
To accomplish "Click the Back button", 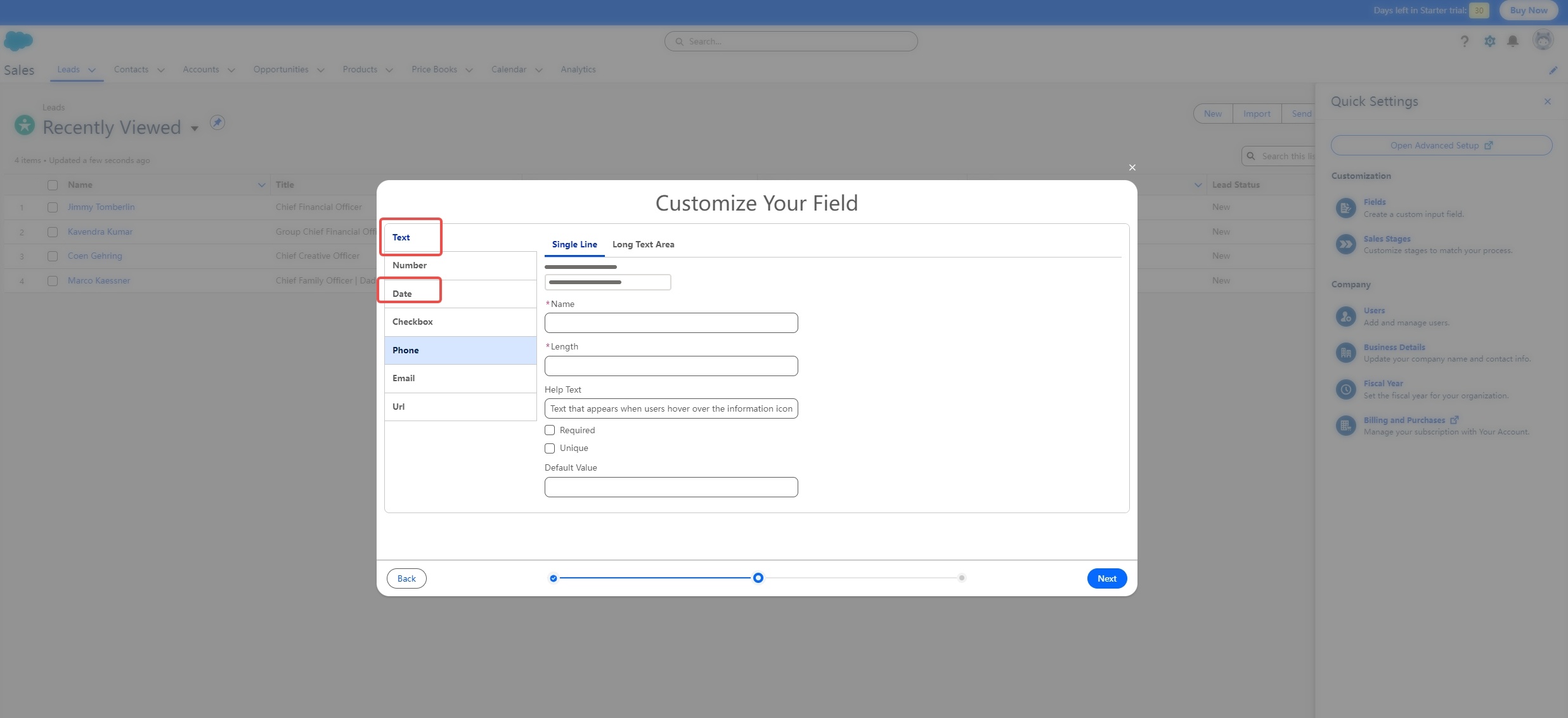I will [x=406, y=578].
